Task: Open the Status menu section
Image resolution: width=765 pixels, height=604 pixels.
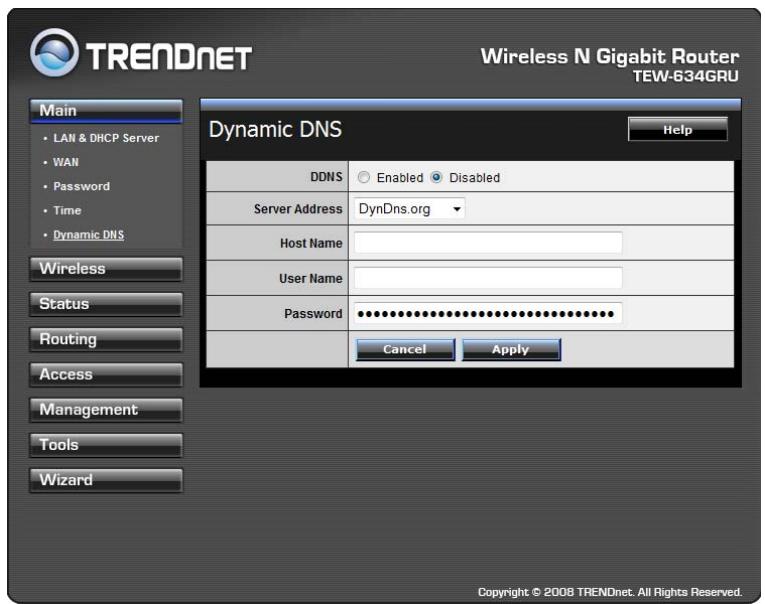Action: click(106, 304)
